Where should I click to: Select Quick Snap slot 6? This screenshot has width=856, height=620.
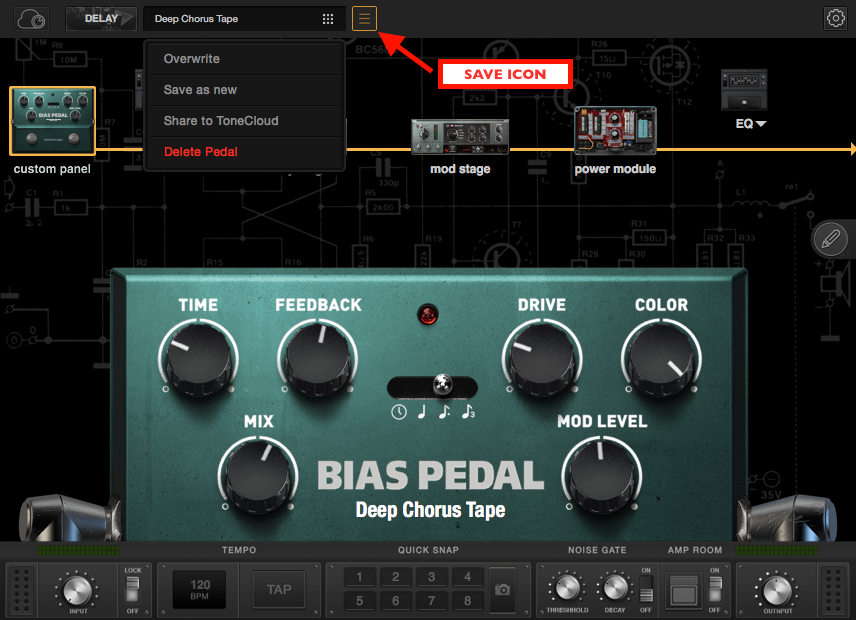[x=395, y=601]
